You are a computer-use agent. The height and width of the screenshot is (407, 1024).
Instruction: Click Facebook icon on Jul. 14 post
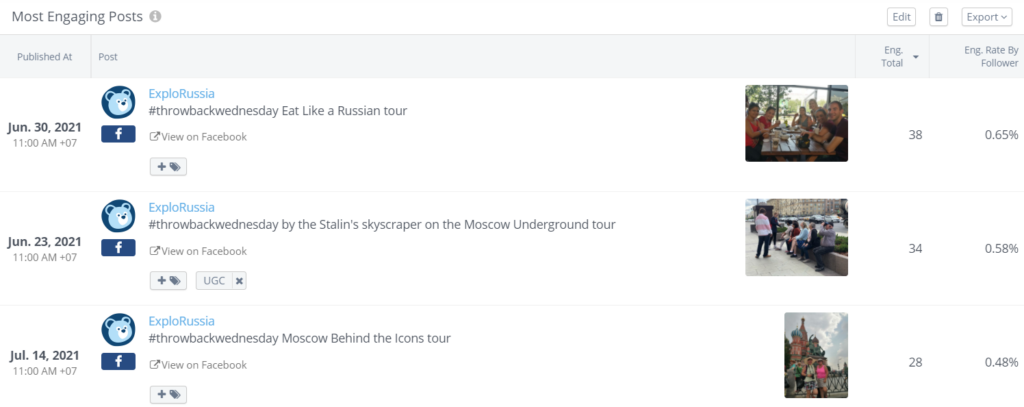118,362
